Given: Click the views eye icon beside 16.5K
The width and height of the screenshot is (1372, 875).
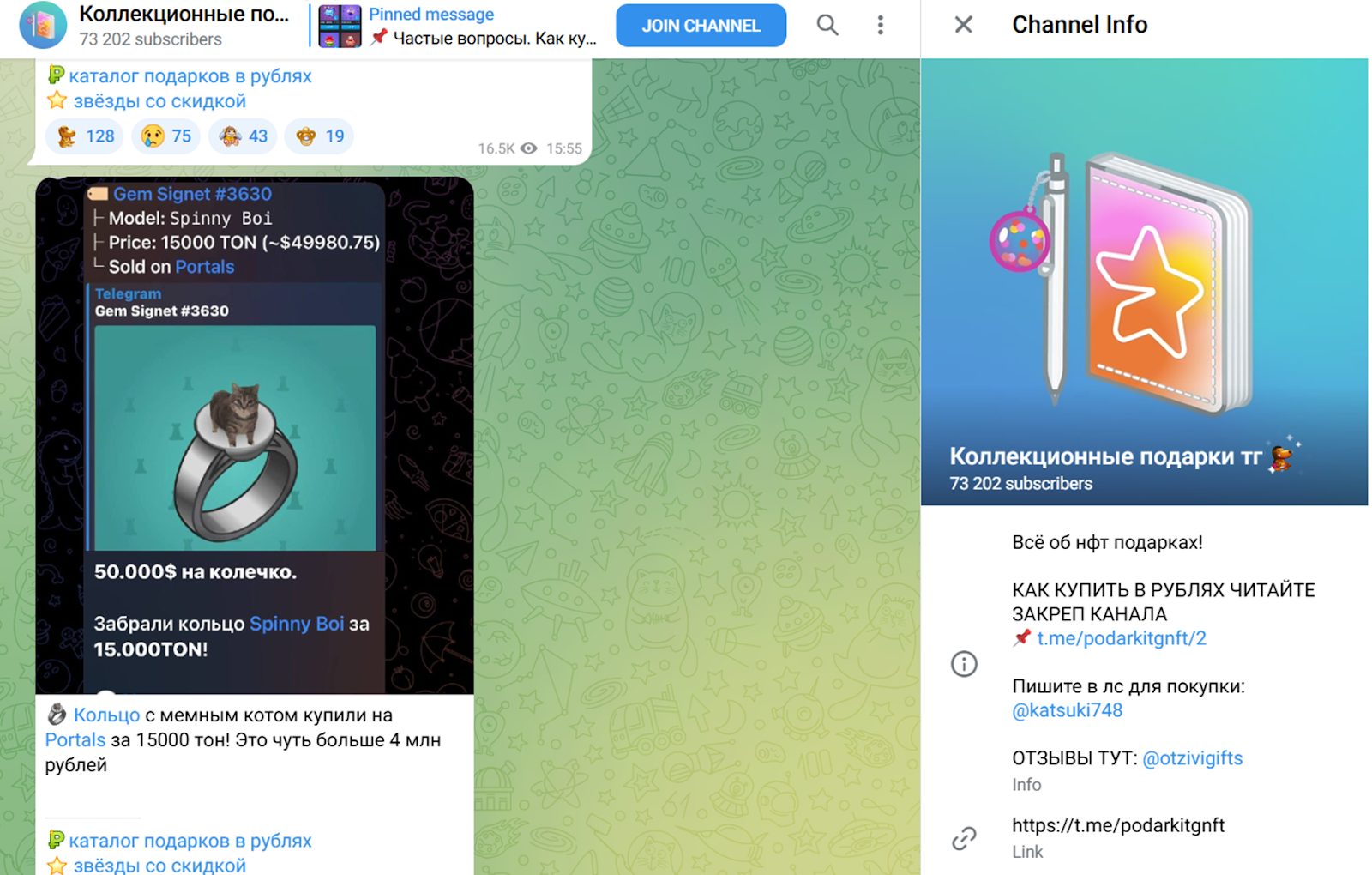Looking at the screenshot, I should 530,148.
